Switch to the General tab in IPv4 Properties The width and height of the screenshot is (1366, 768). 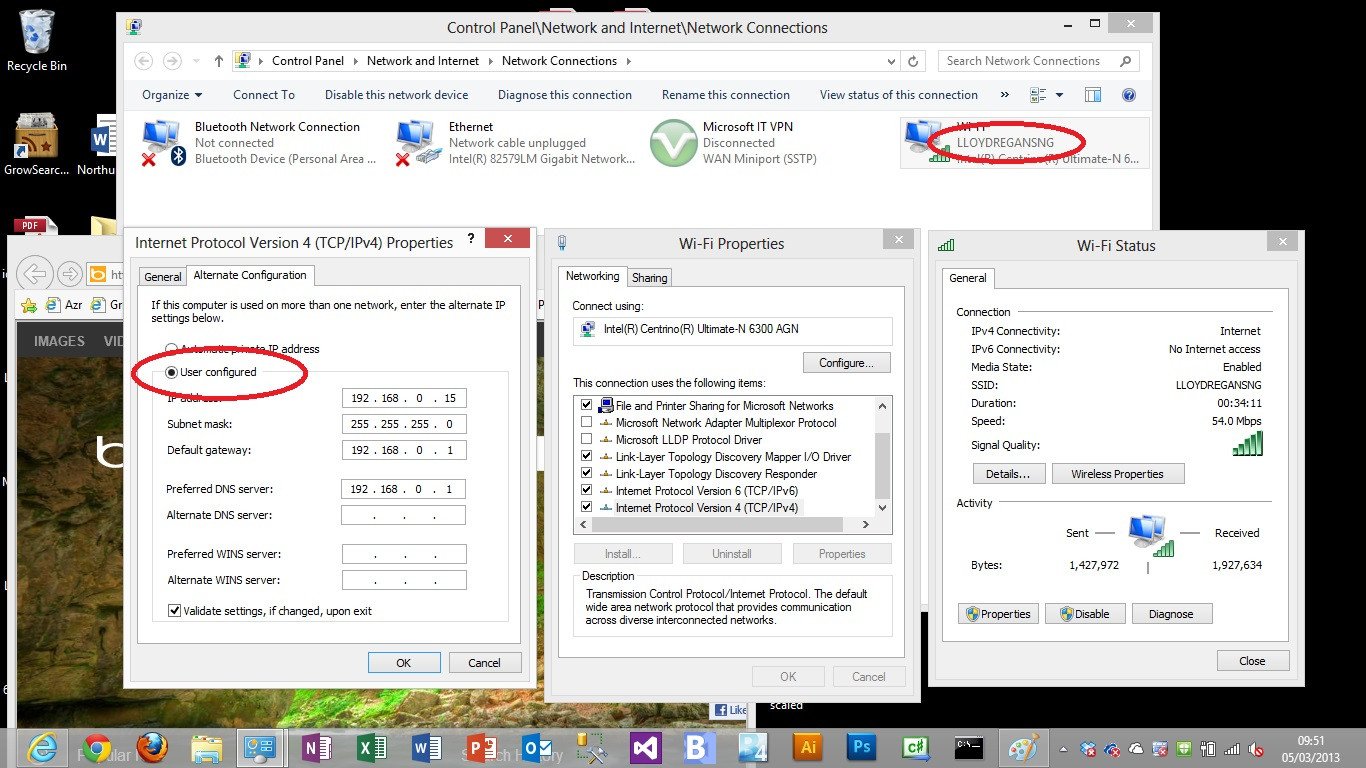point(163,277)
